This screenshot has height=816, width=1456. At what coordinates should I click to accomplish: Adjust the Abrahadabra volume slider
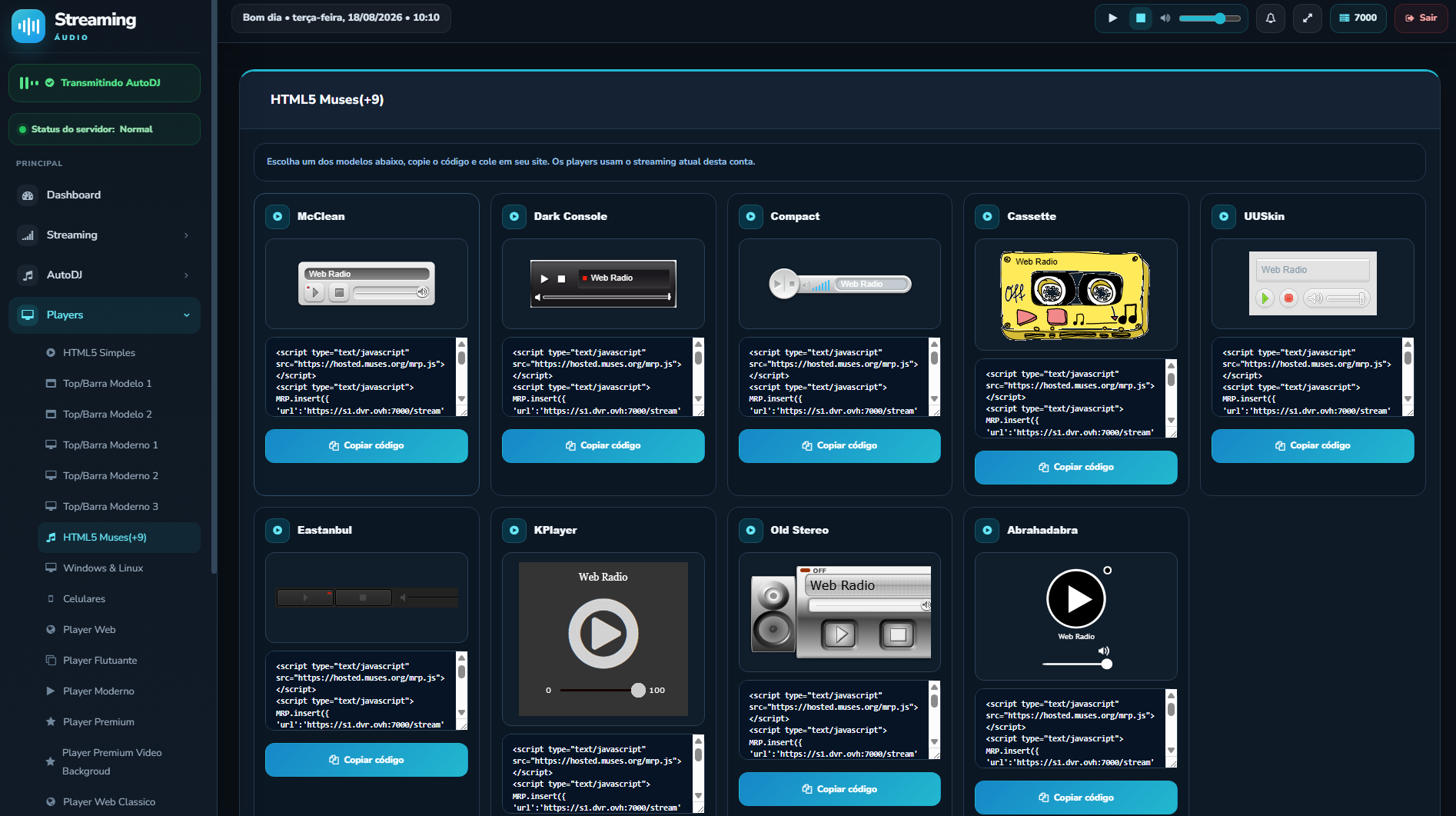pos(1077,664)
